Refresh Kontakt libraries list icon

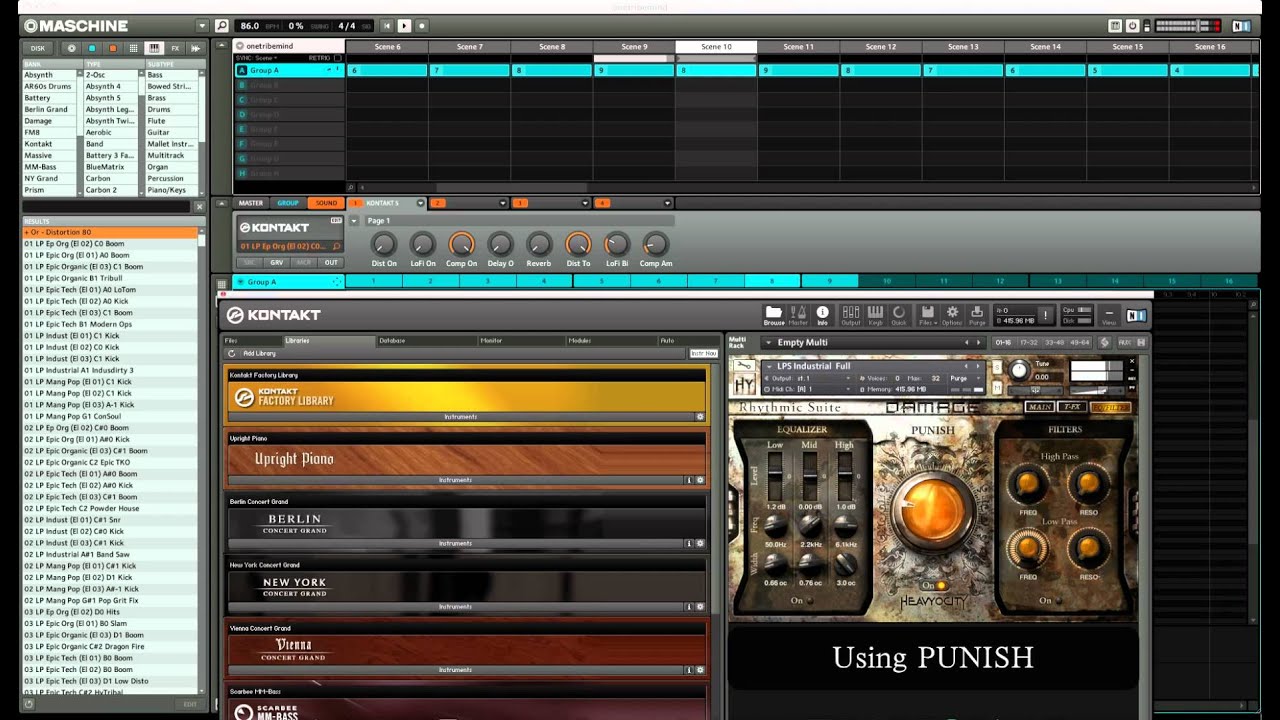click(231, 353)
